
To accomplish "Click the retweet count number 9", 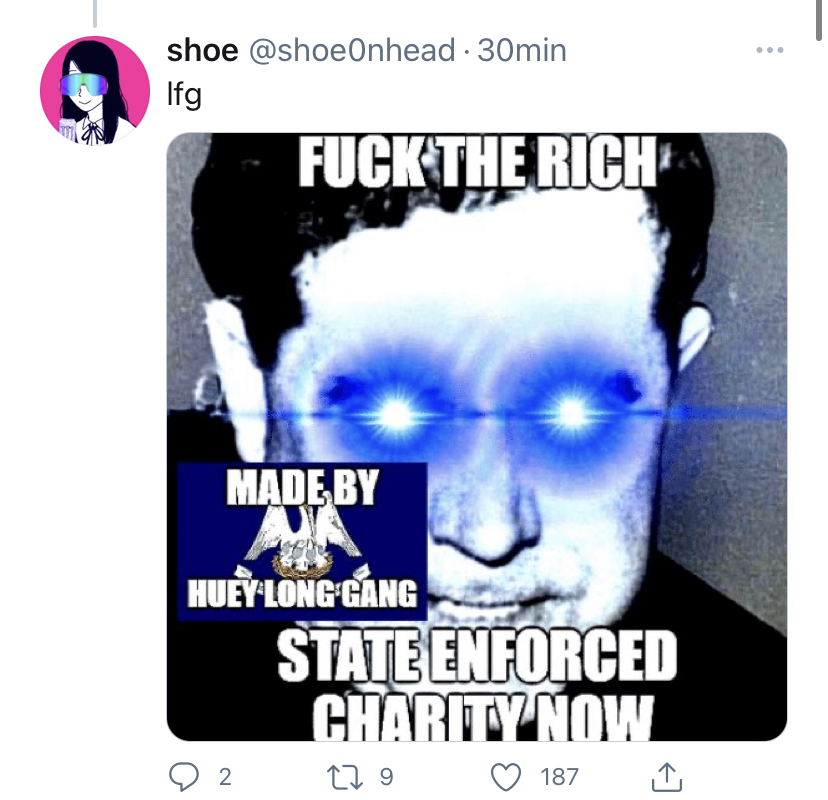I will pos(387,777).
